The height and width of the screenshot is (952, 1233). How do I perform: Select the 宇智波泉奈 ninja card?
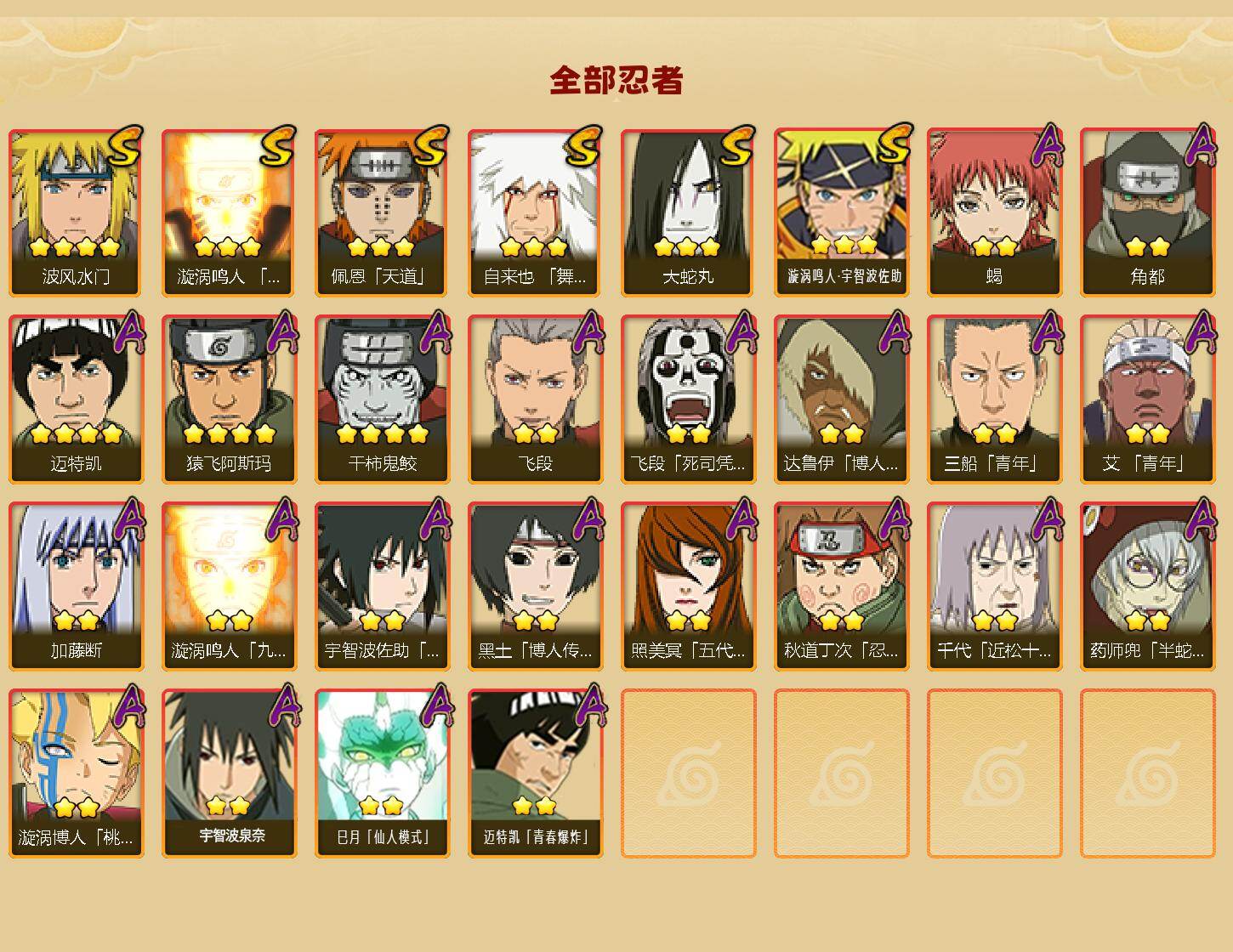pos(230,773)
